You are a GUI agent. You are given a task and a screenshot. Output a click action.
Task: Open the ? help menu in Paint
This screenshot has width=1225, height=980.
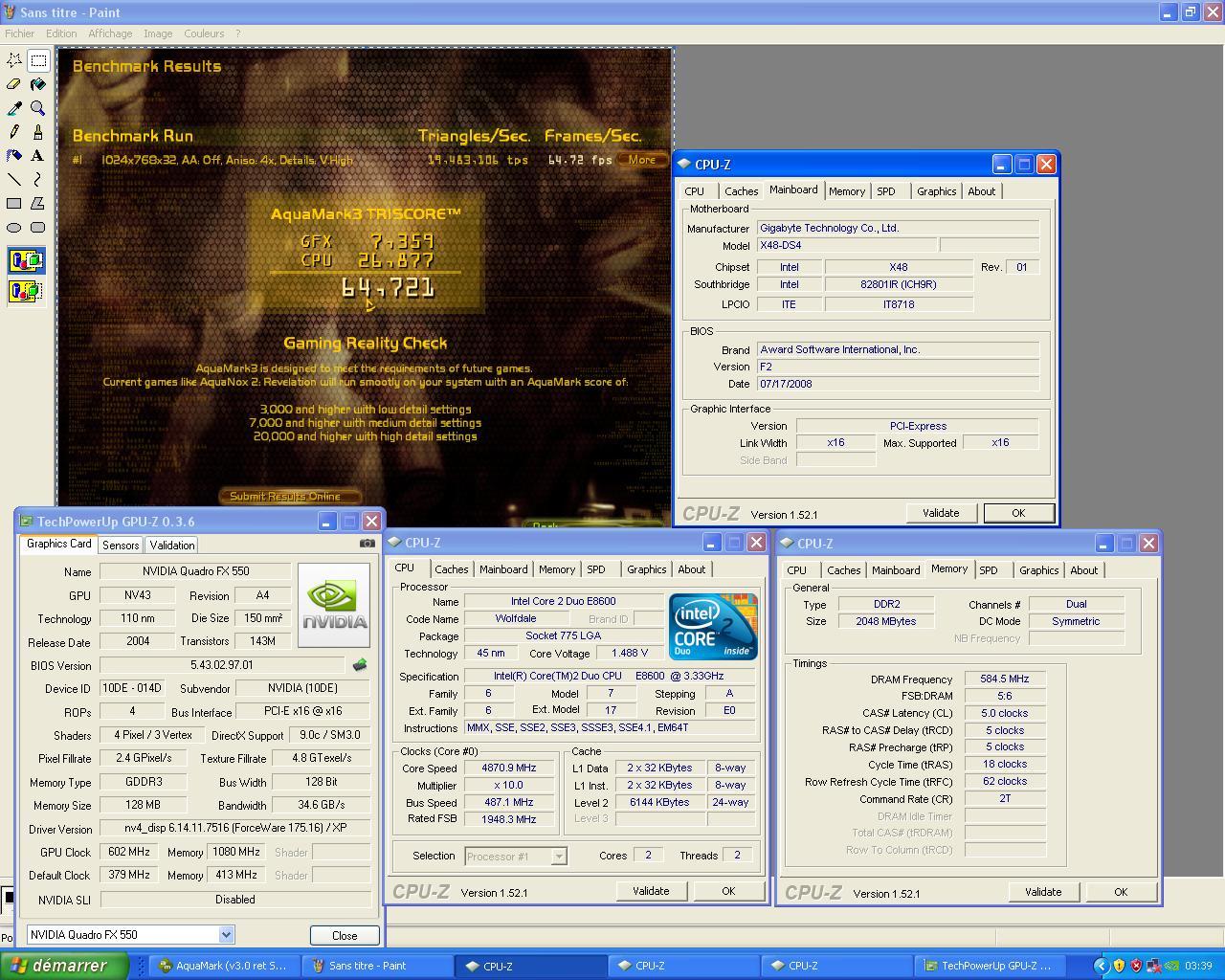[x=238, y=33]
